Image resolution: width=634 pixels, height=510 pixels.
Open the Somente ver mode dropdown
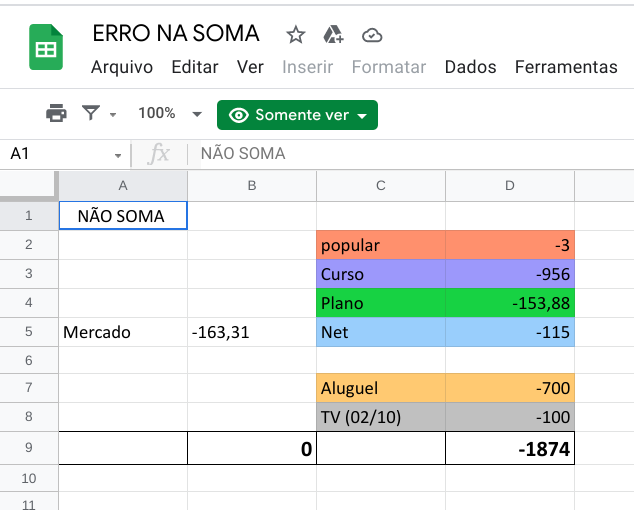pyautogui.click(x=297, y=115)
